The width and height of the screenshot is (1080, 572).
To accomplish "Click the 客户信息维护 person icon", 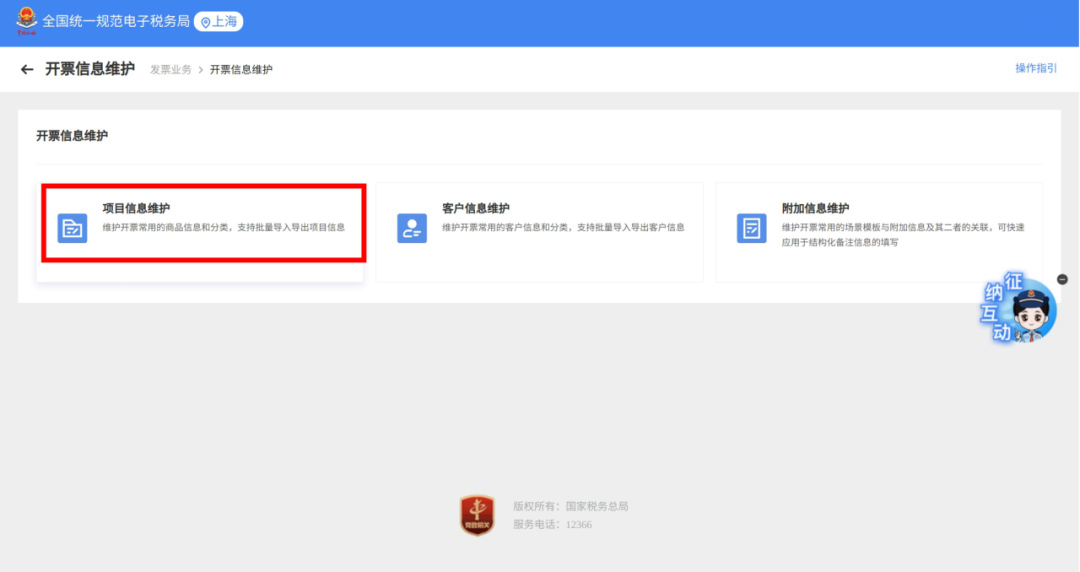I will (412, 228).
